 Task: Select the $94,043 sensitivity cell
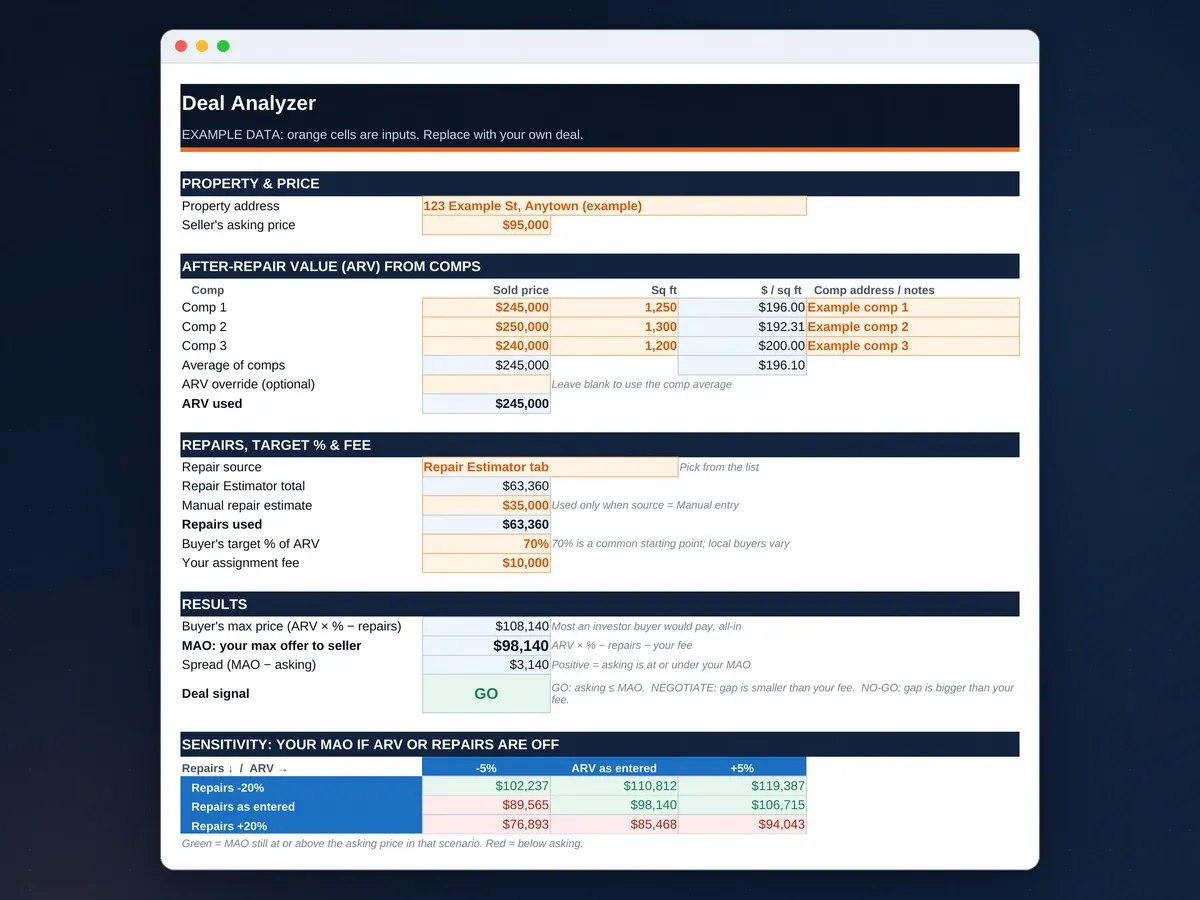pos(742,825)
